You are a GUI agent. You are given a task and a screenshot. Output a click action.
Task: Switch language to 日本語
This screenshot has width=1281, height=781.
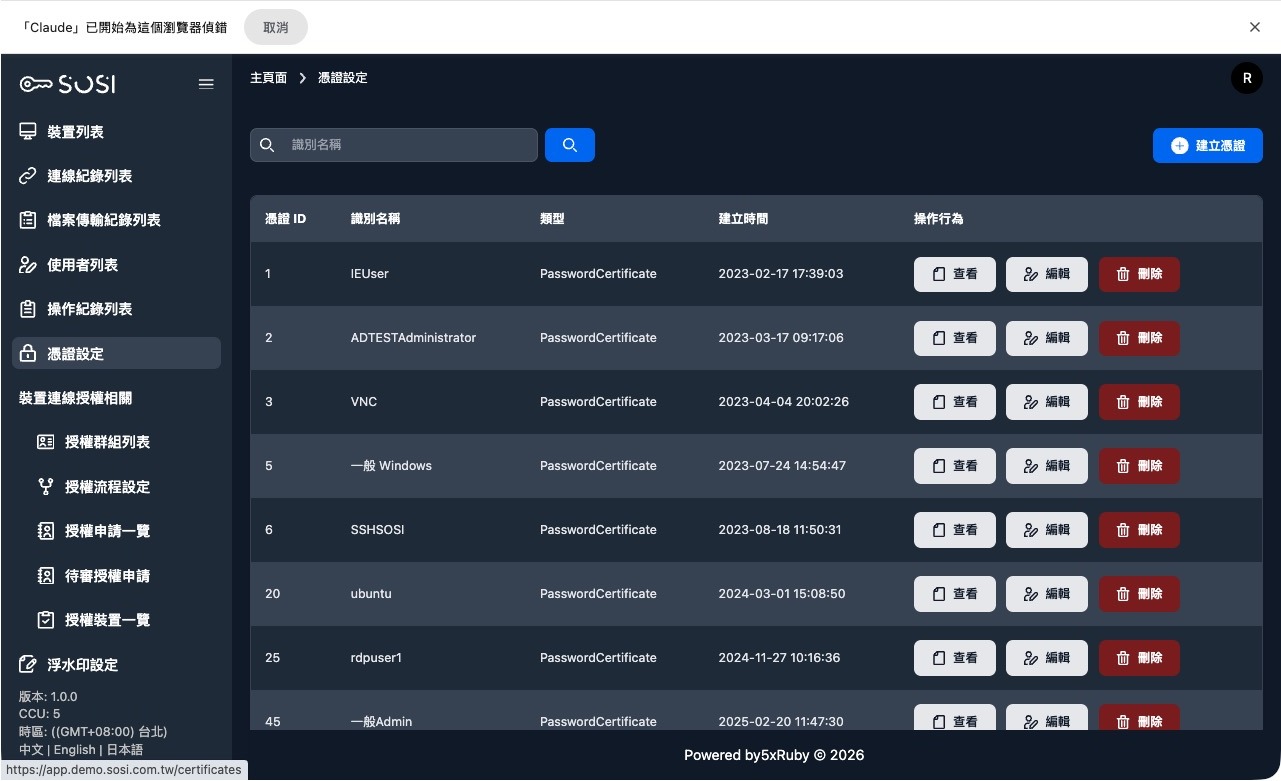pos(125,750)
